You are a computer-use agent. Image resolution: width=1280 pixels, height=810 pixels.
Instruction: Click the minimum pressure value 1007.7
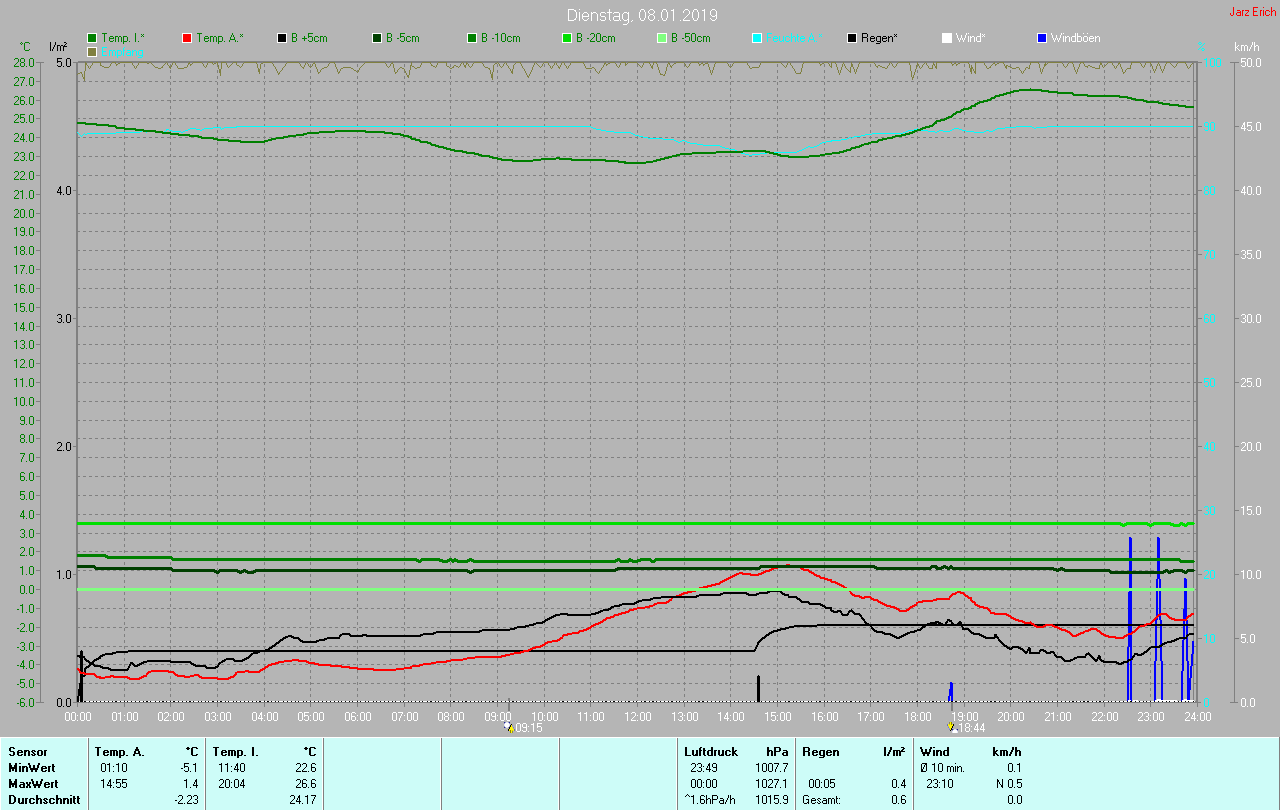point(772,767)
